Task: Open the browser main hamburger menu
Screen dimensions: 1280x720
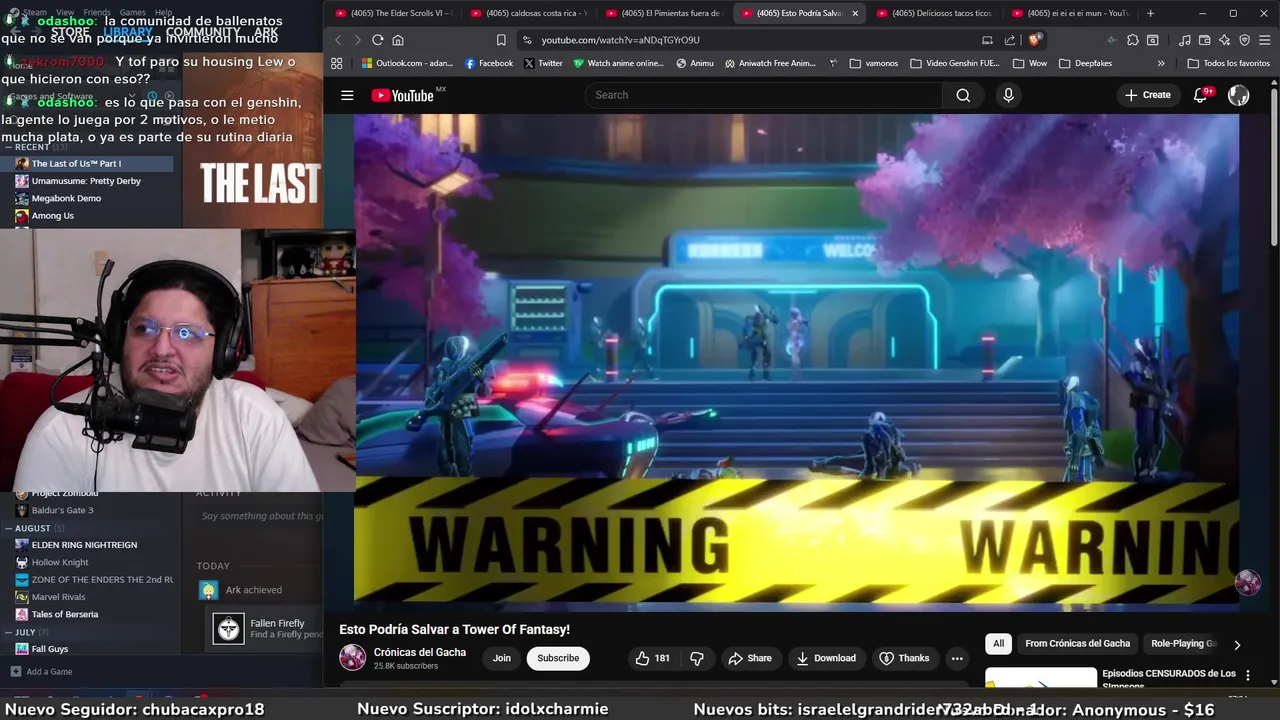Action: point(1264,40)
